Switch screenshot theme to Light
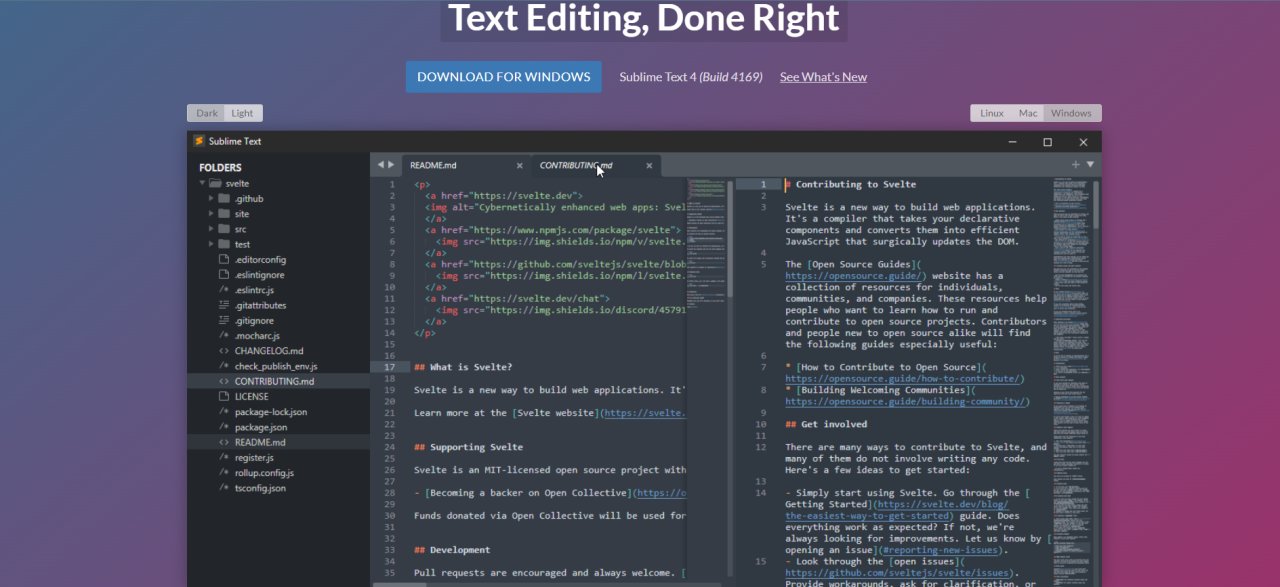Screen dimensions: 1280x587 243,113
